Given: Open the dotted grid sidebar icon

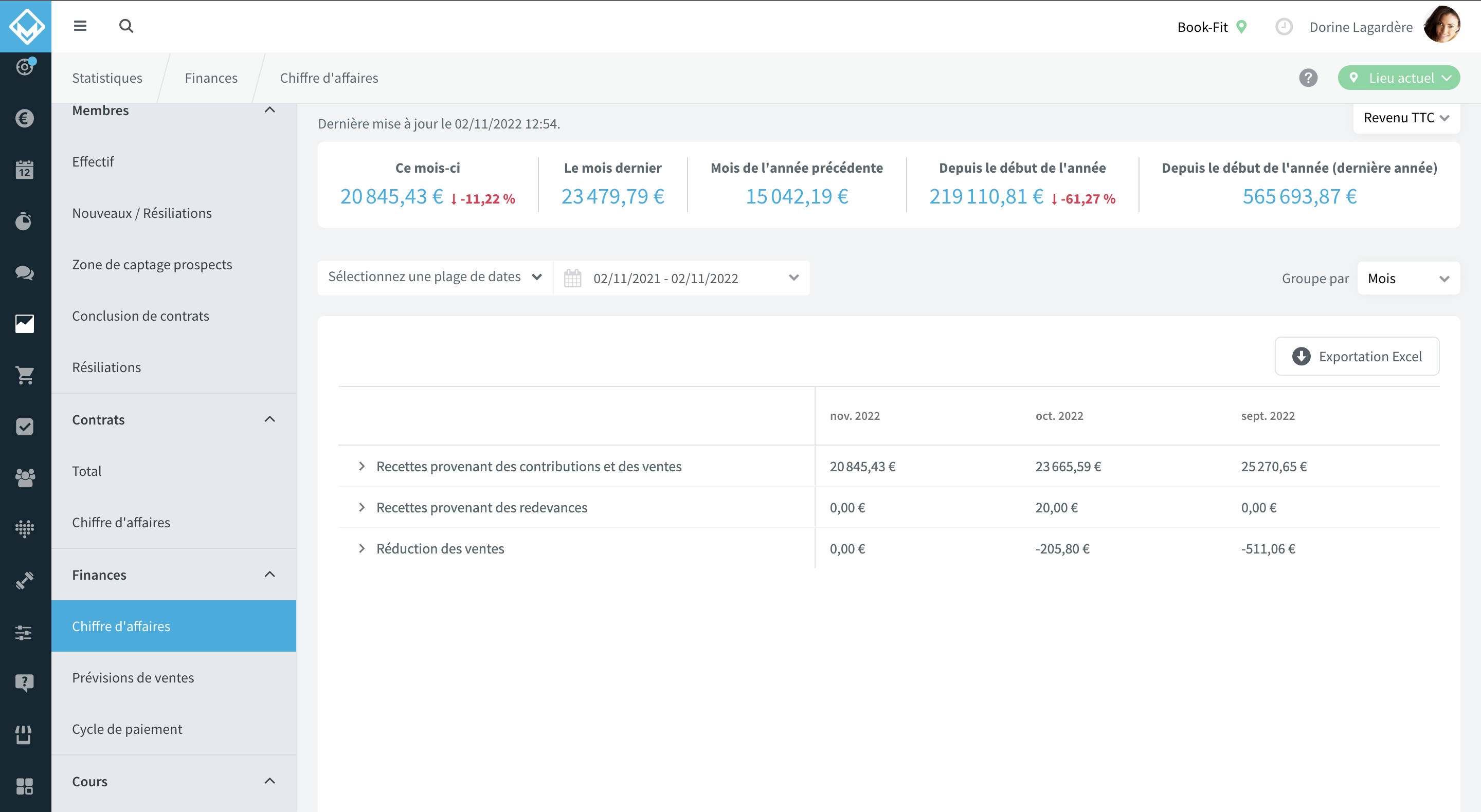Looking at the screenshot, I should (x=25, y=529).
